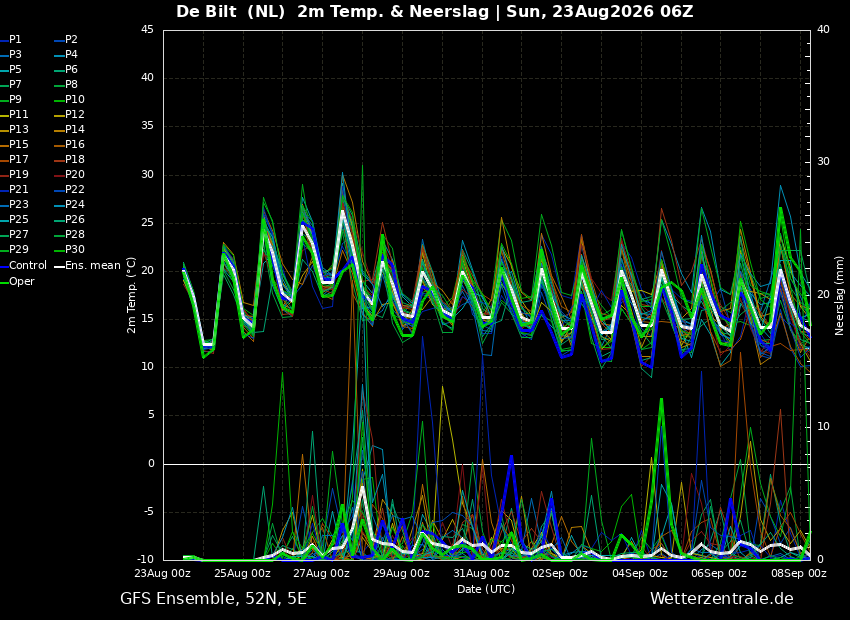
Task: Click the P1 legend label
Action: tap(15, 40)
